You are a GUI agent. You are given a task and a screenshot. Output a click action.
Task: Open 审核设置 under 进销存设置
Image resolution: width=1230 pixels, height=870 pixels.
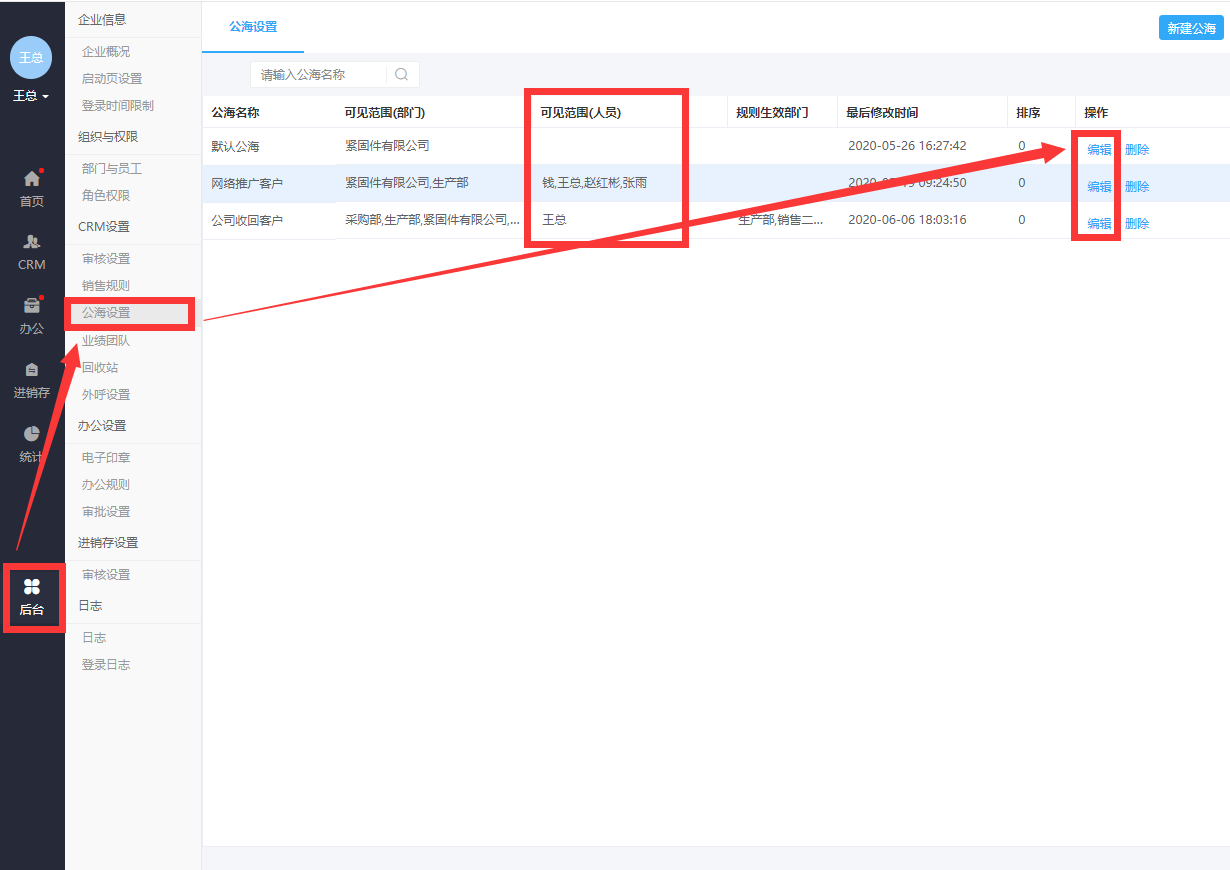106,574
